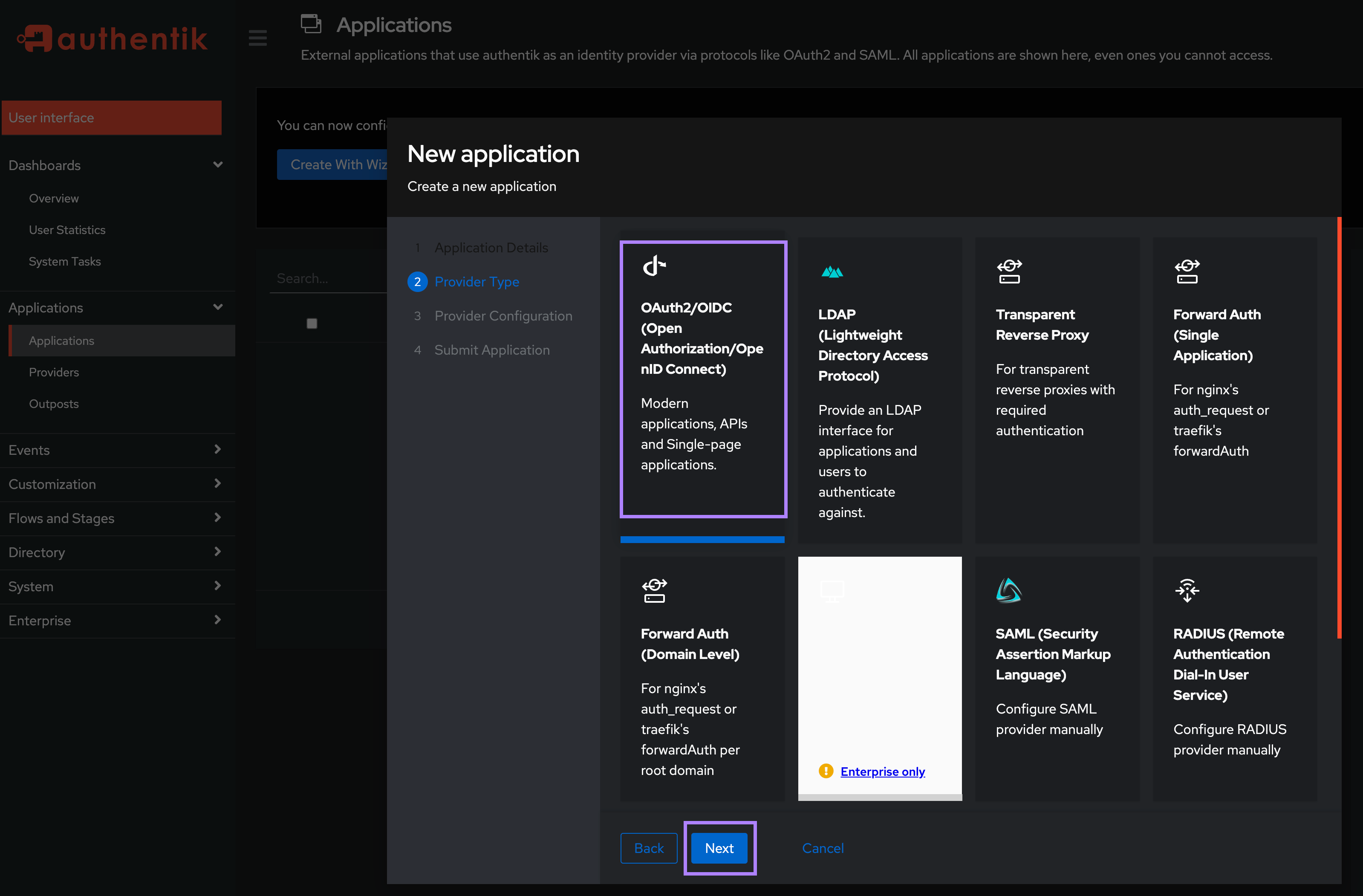The image size is (1363, 896).
Task: Select the Forward Auth Domain Level icon
Action: click(x=654, y=590)
